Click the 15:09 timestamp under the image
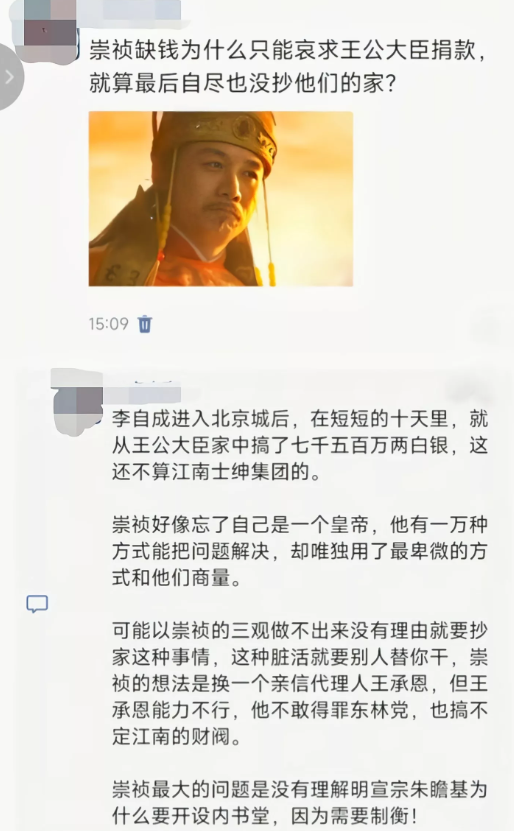The height and width of the screenshot is (831, 514). [x=109, y=323]
